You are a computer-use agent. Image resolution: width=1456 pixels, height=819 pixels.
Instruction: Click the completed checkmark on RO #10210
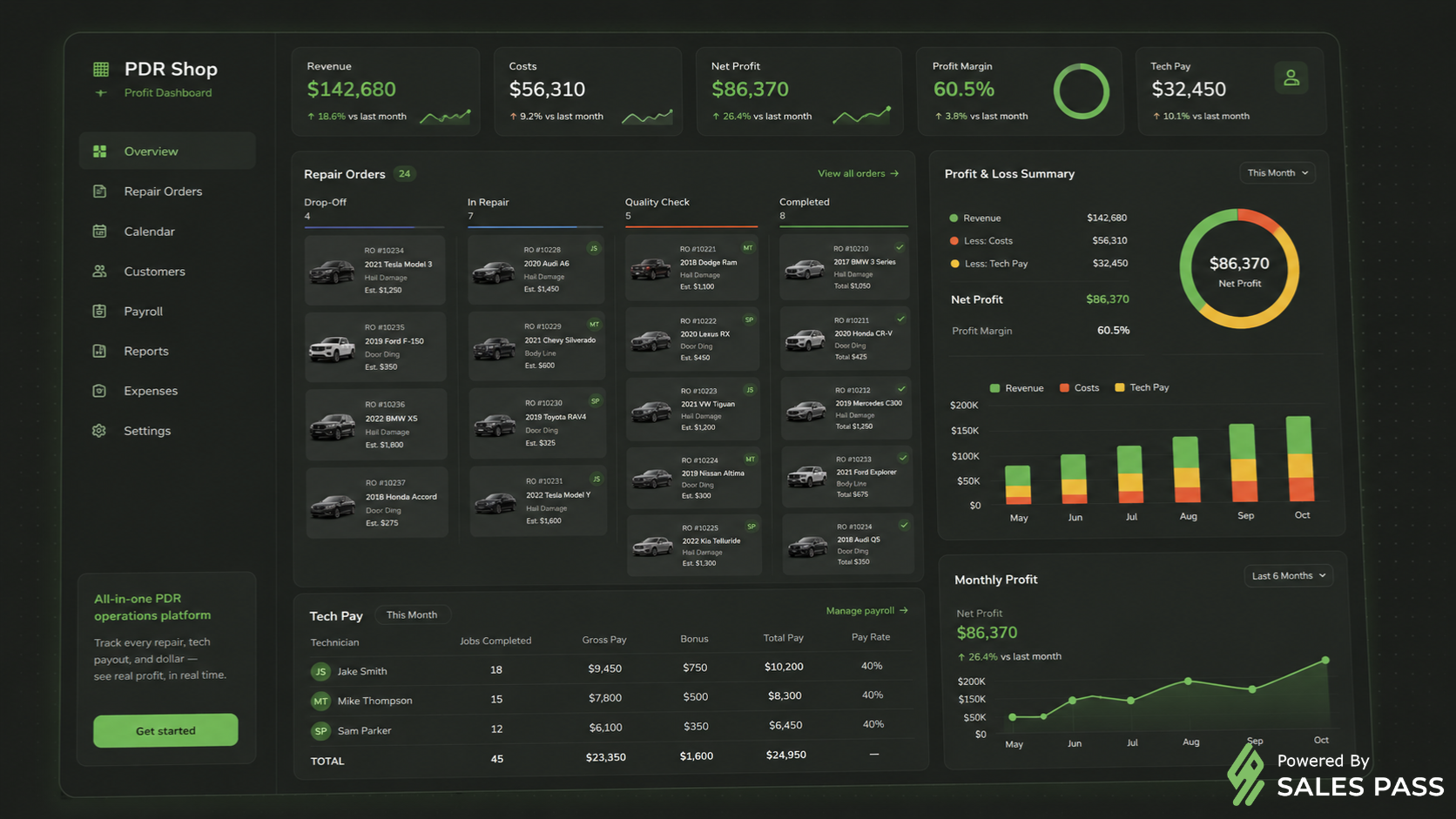[900, 247]
